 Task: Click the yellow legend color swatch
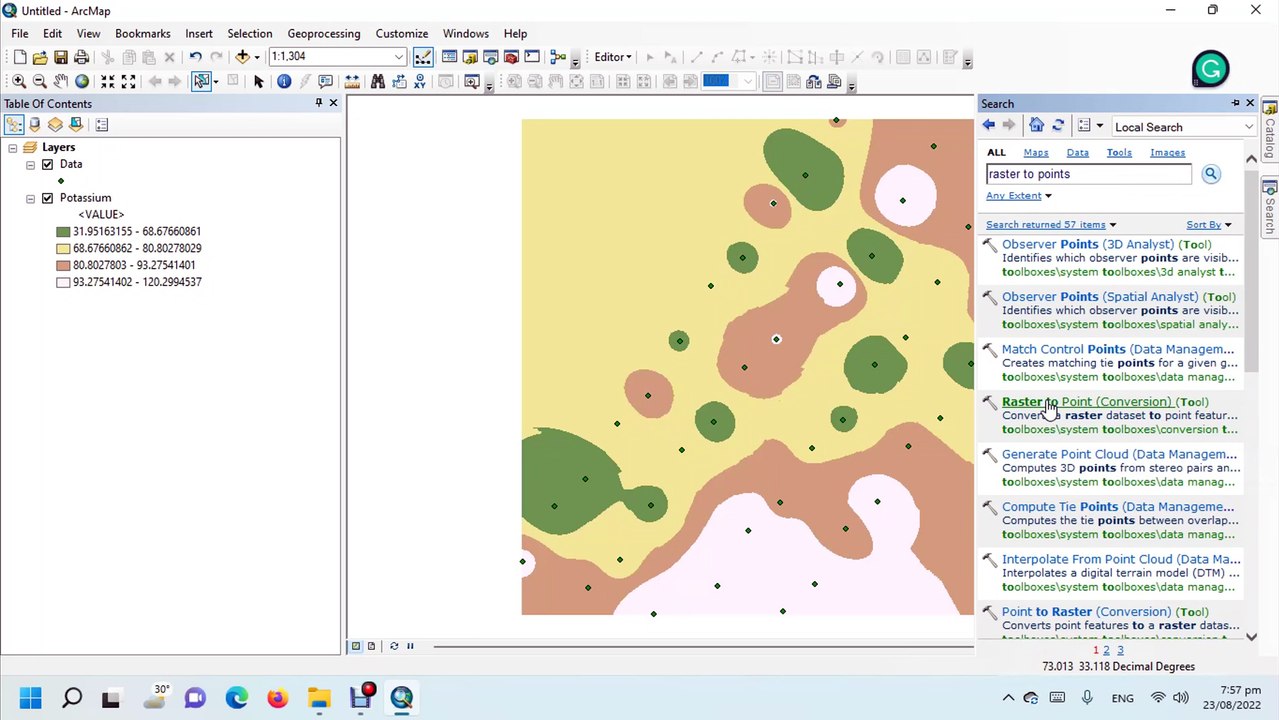(x=63, y=249)
